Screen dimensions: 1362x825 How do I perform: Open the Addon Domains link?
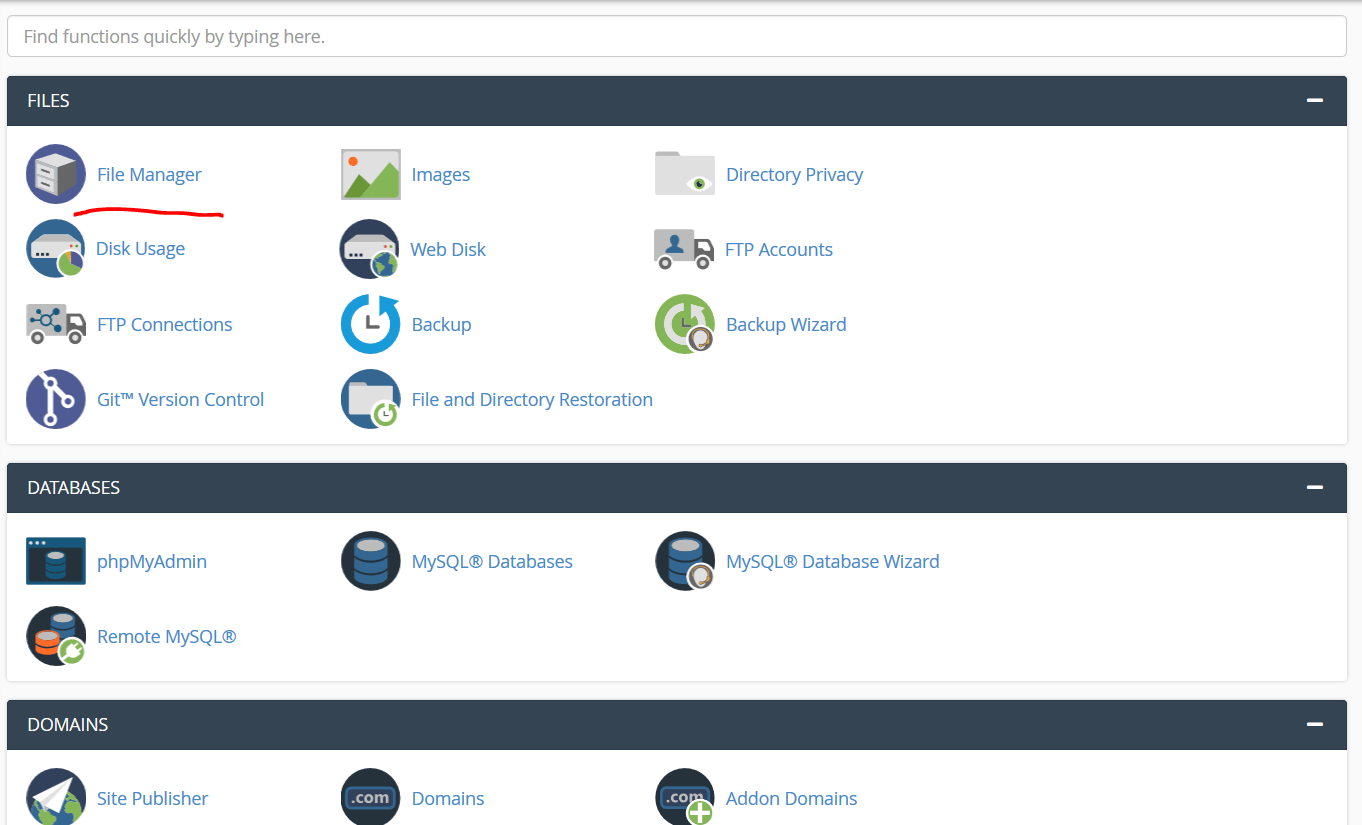(792, 798)
